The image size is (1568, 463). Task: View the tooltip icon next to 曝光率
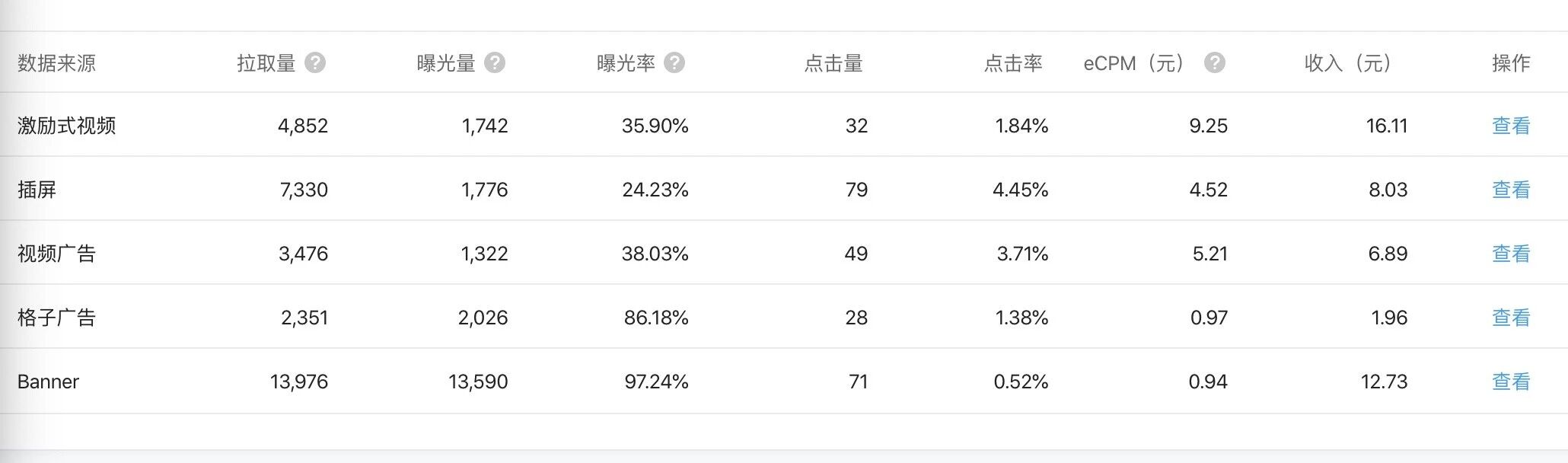click(x=675, y=63)
